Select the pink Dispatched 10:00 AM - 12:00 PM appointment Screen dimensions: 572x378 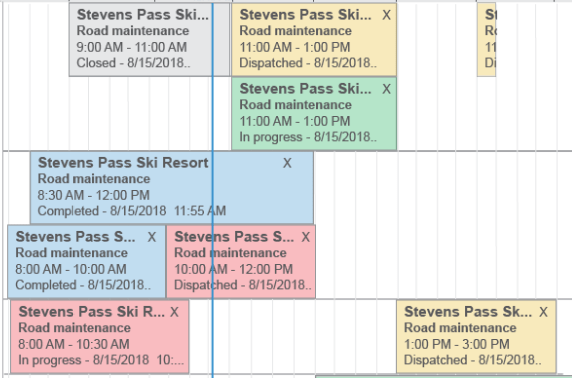[241, 262]
